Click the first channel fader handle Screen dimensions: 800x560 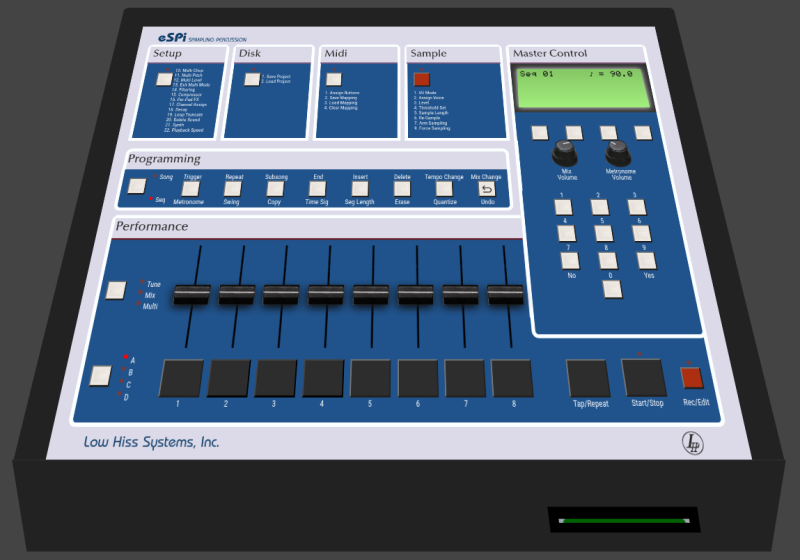pyautogui.click(x=192, y=294)
